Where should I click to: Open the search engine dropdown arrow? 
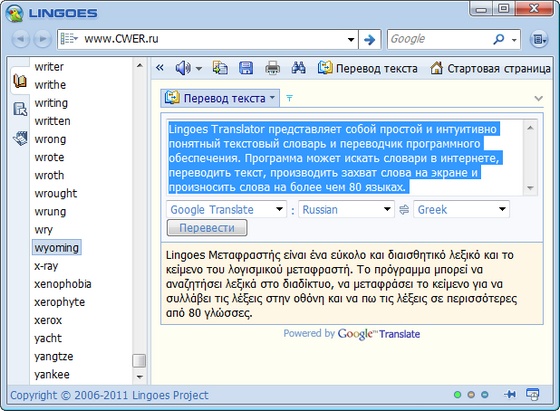click(x=514, y=40)
